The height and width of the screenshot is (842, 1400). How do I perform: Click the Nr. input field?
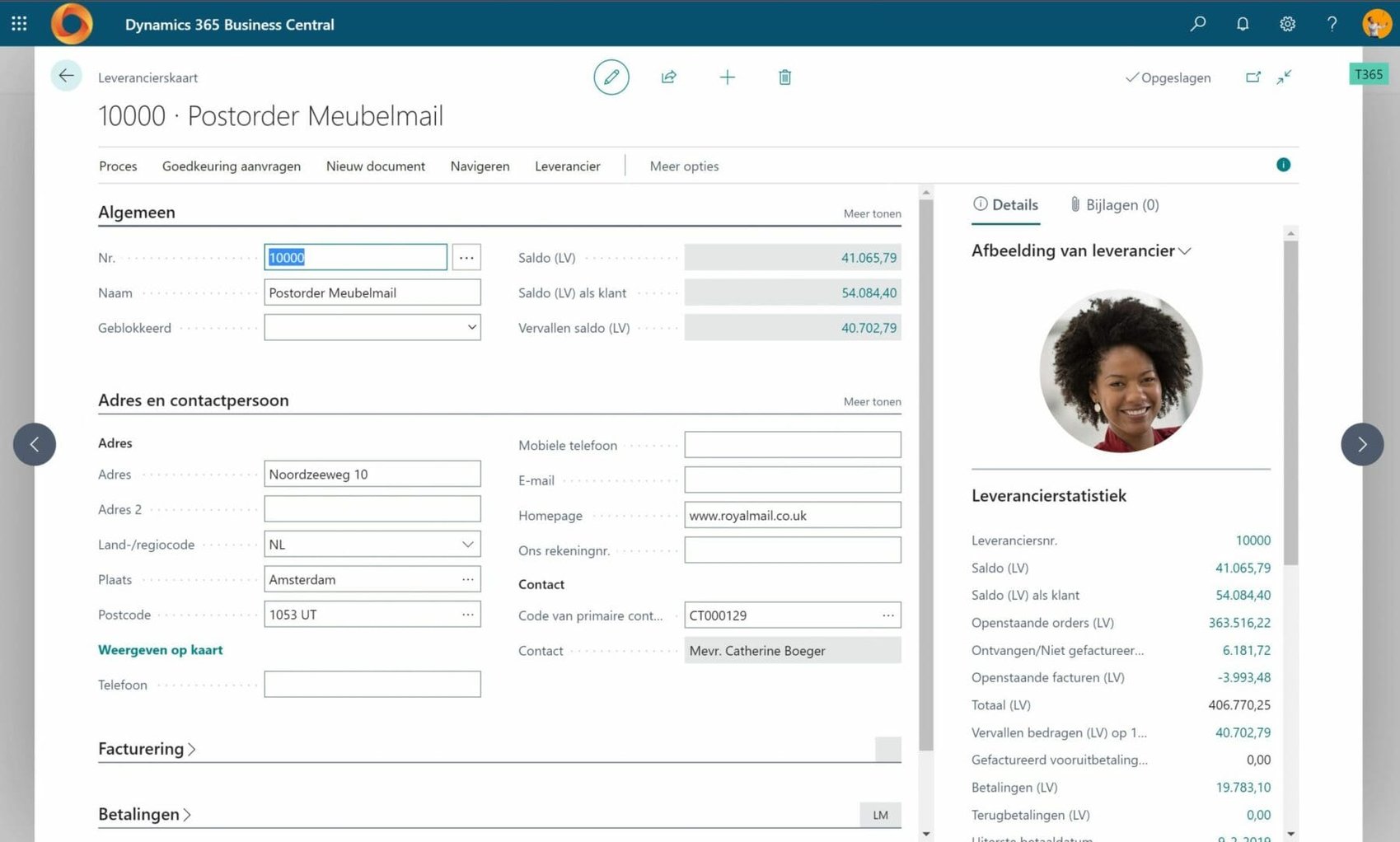(356, 257)
